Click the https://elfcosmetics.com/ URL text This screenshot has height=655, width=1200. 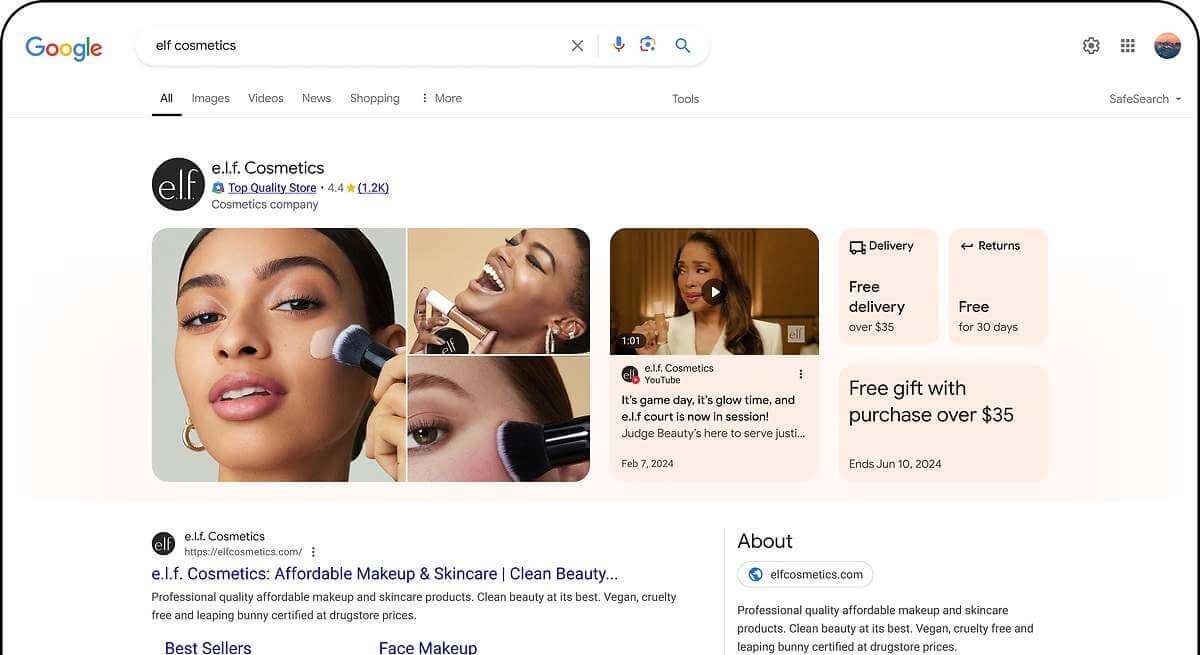point(243,552)
